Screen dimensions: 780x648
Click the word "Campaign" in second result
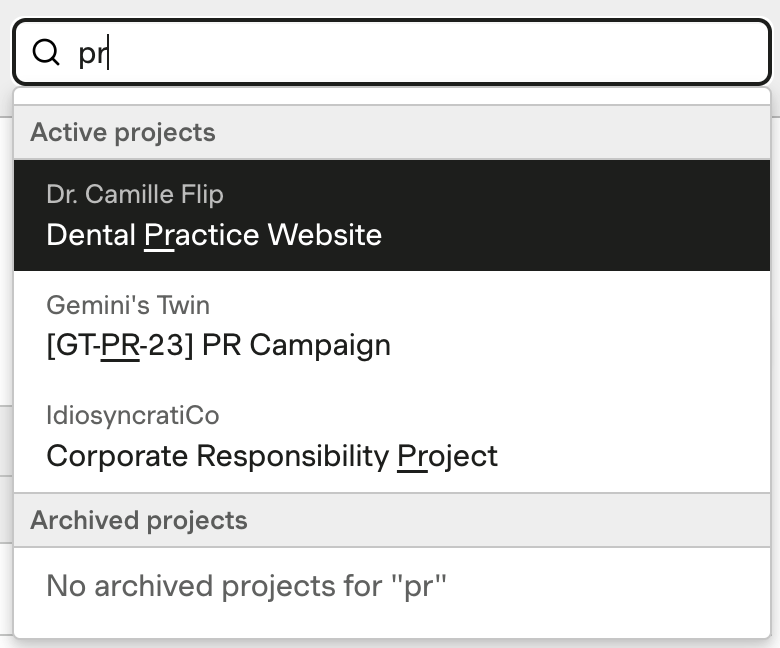pyautogui.click(x=320, y=346)
